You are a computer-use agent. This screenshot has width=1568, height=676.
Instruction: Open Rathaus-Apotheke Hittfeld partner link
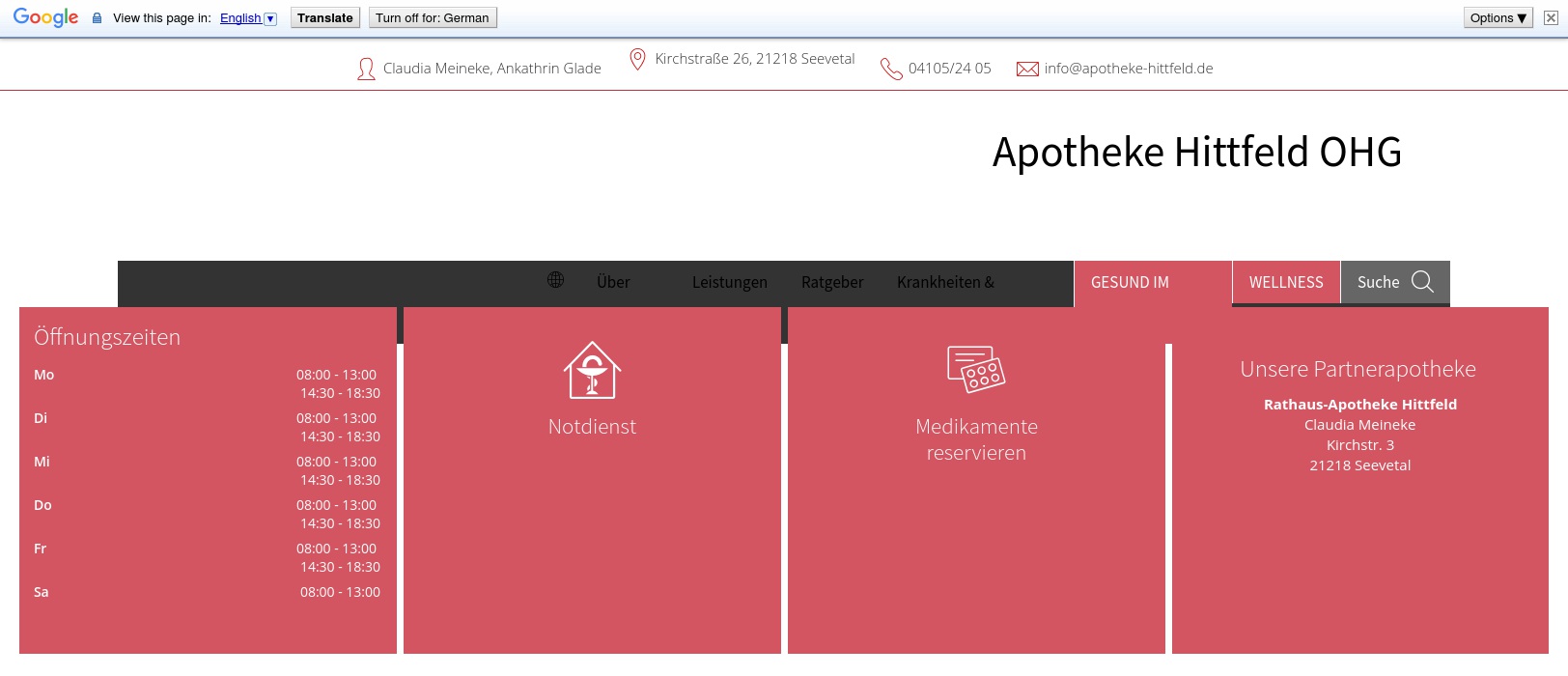(x=1359, y=405)
